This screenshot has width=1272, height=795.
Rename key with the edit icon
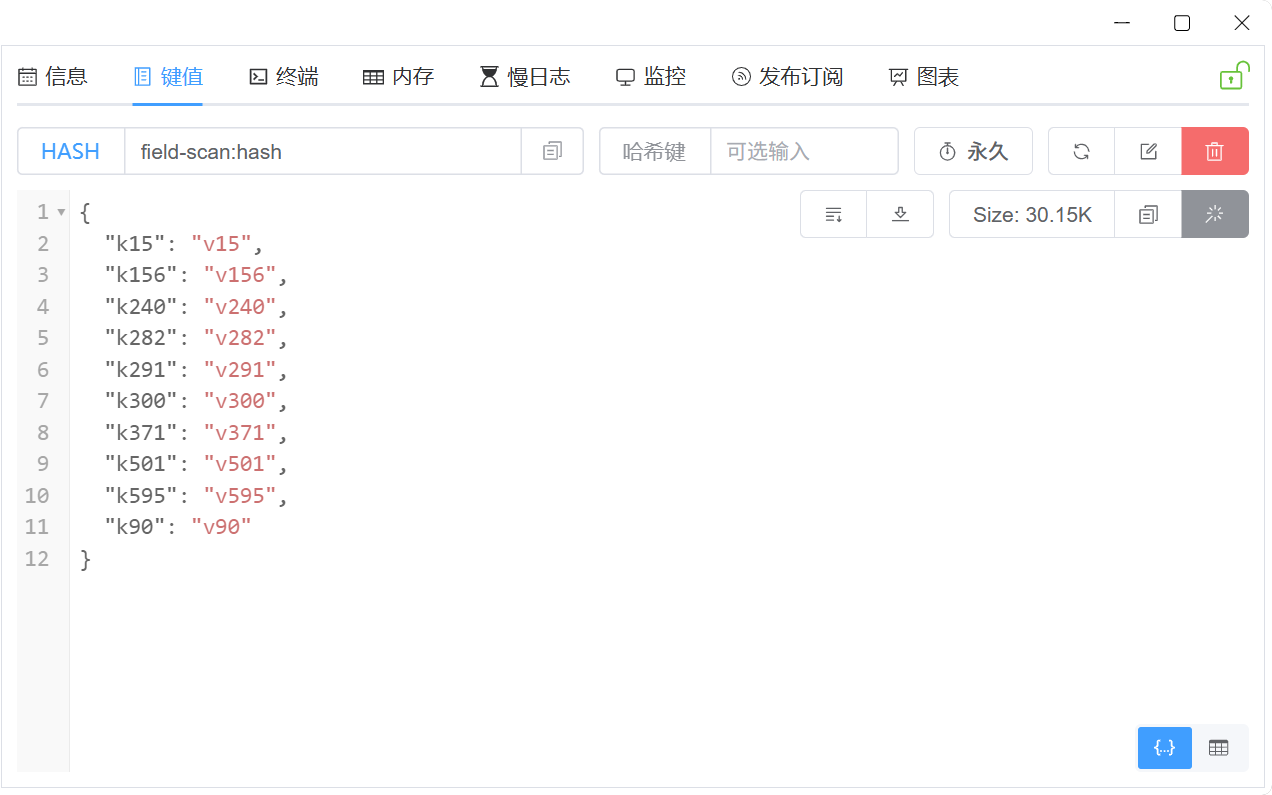point(1148,151)
